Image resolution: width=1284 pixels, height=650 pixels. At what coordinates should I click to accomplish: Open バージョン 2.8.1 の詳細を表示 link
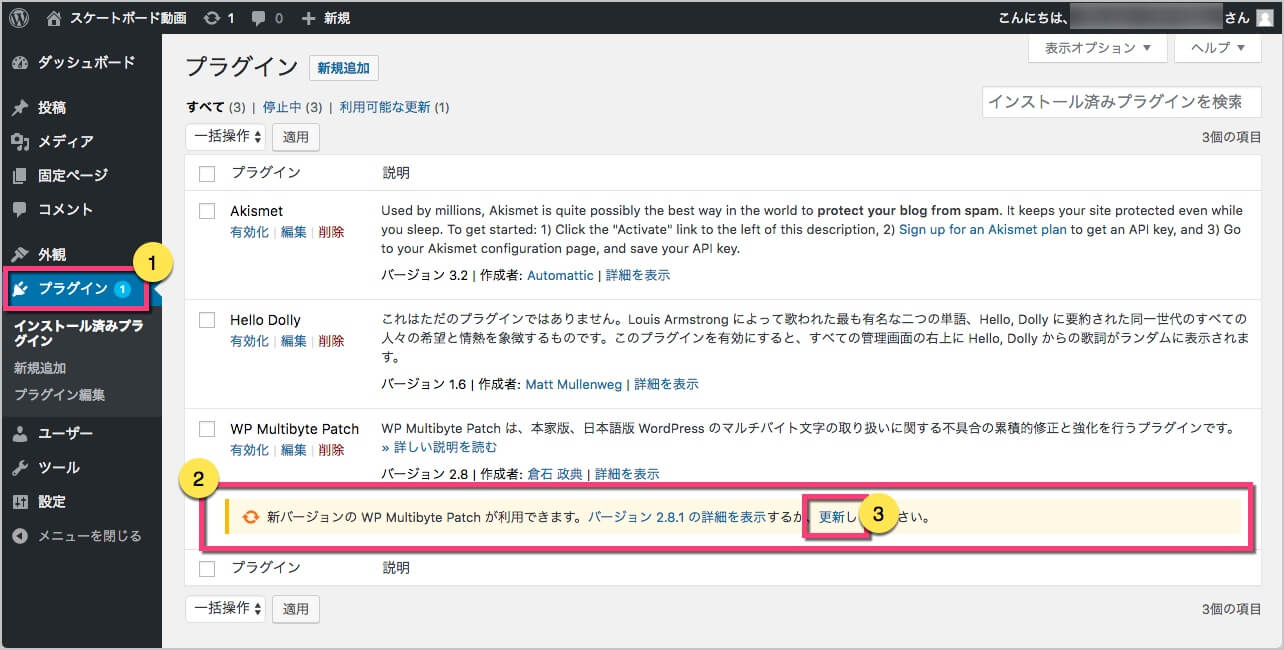677,517
